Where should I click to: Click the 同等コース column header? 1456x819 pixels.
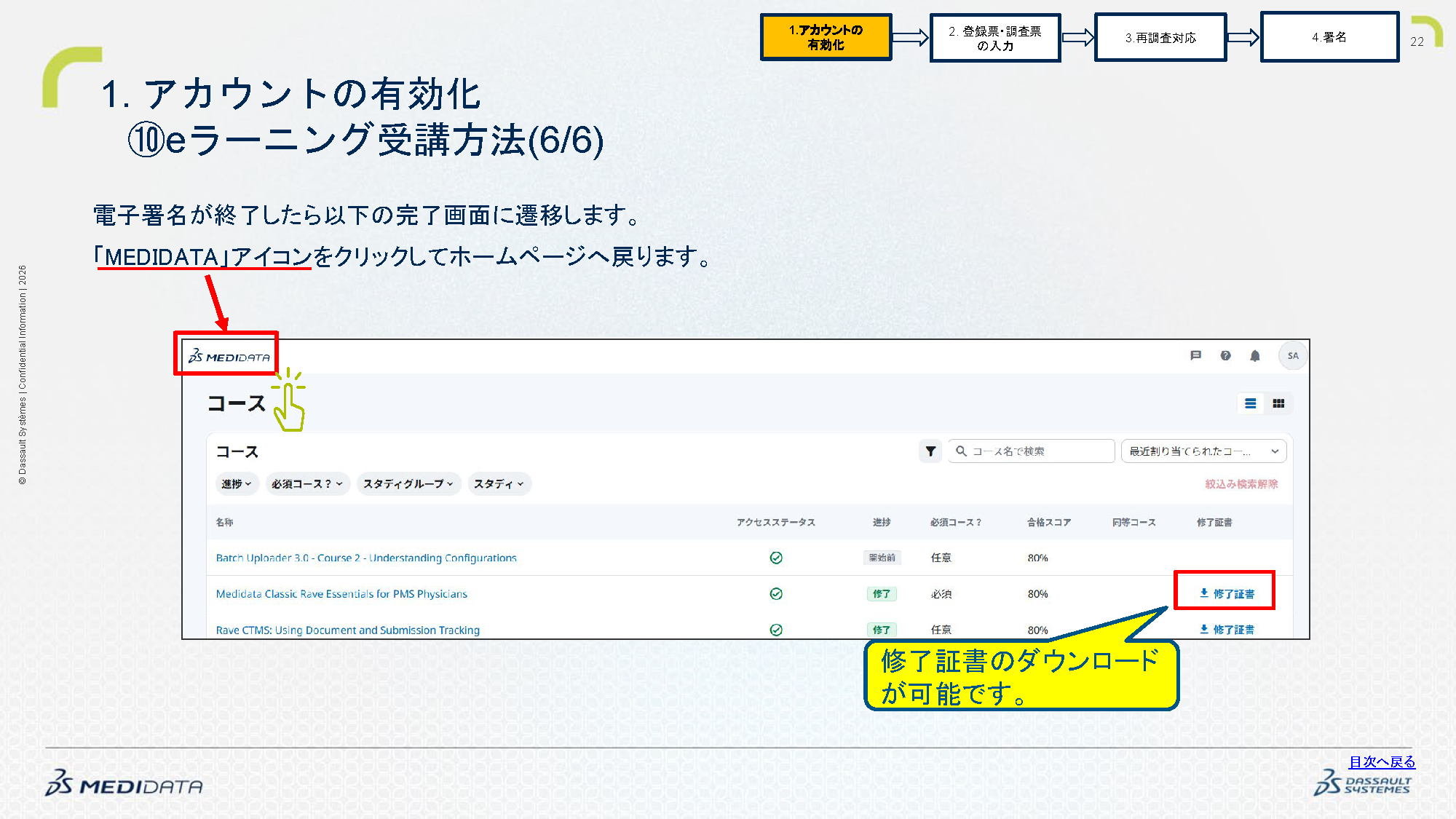click(1134, 522)
